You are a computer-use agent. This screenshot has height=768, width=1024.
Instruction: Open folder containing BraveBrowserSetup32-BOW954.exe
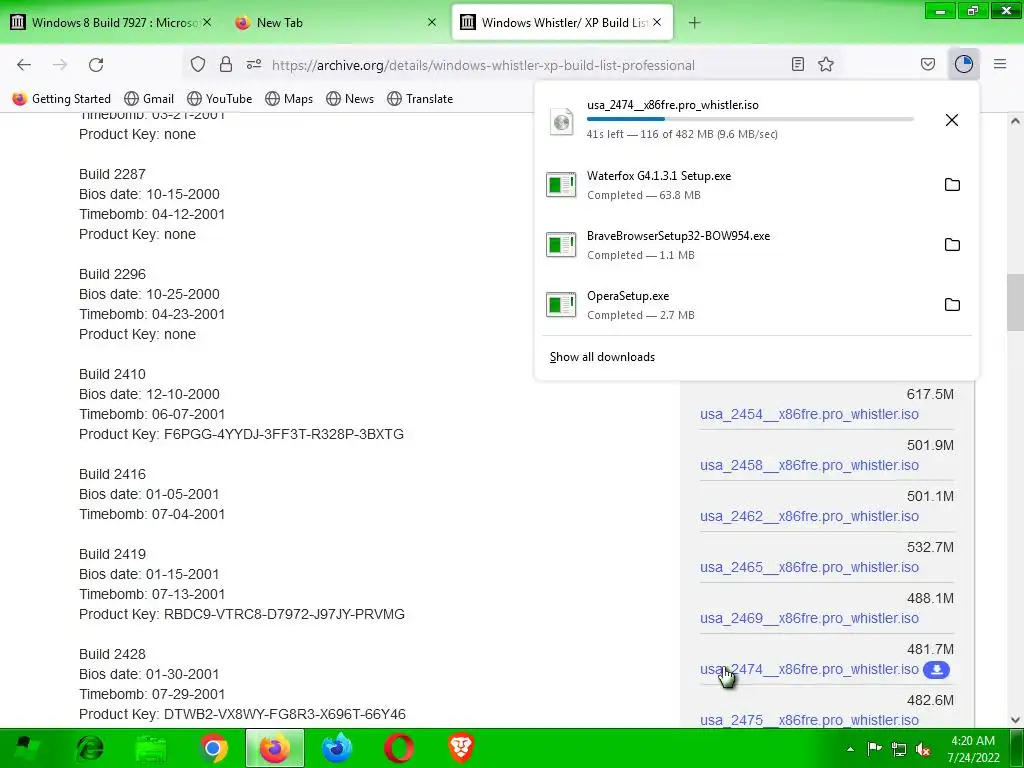pyautogui.click(x=952, y=245)
